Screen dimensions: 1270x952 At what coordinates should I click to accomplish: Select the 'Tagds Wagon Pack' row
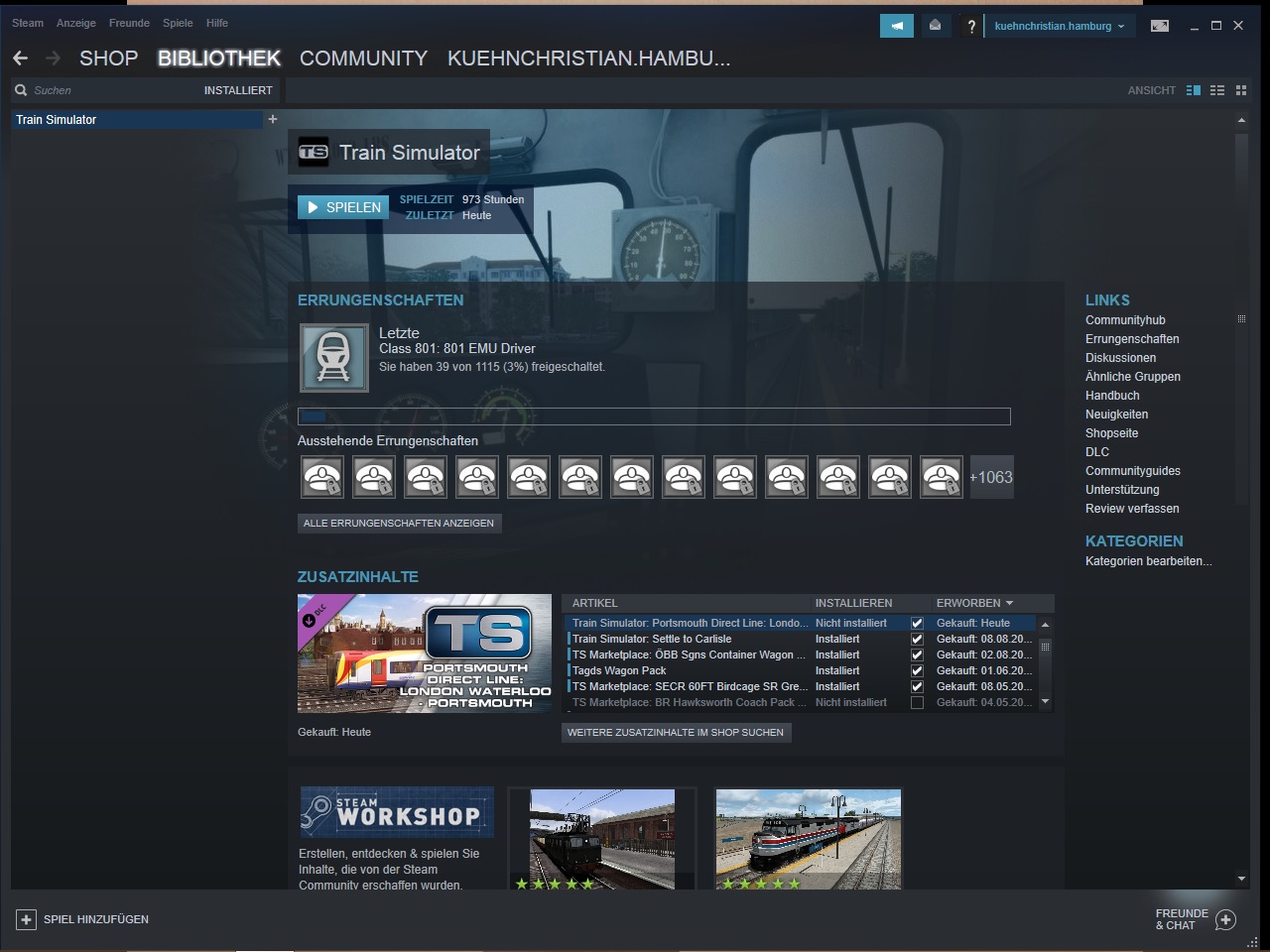[x=802, y=670]
